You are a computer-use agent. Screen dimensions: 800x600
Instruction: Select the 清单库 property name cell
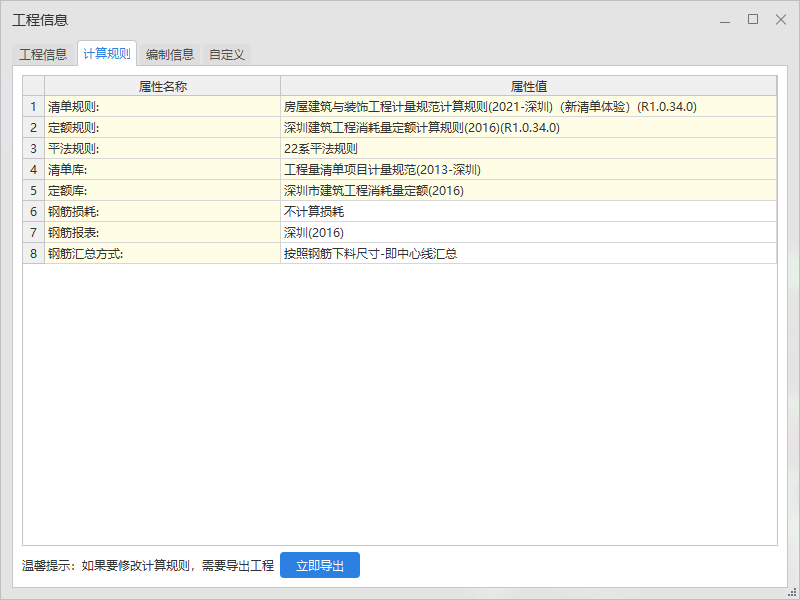(x=162, y=169)
